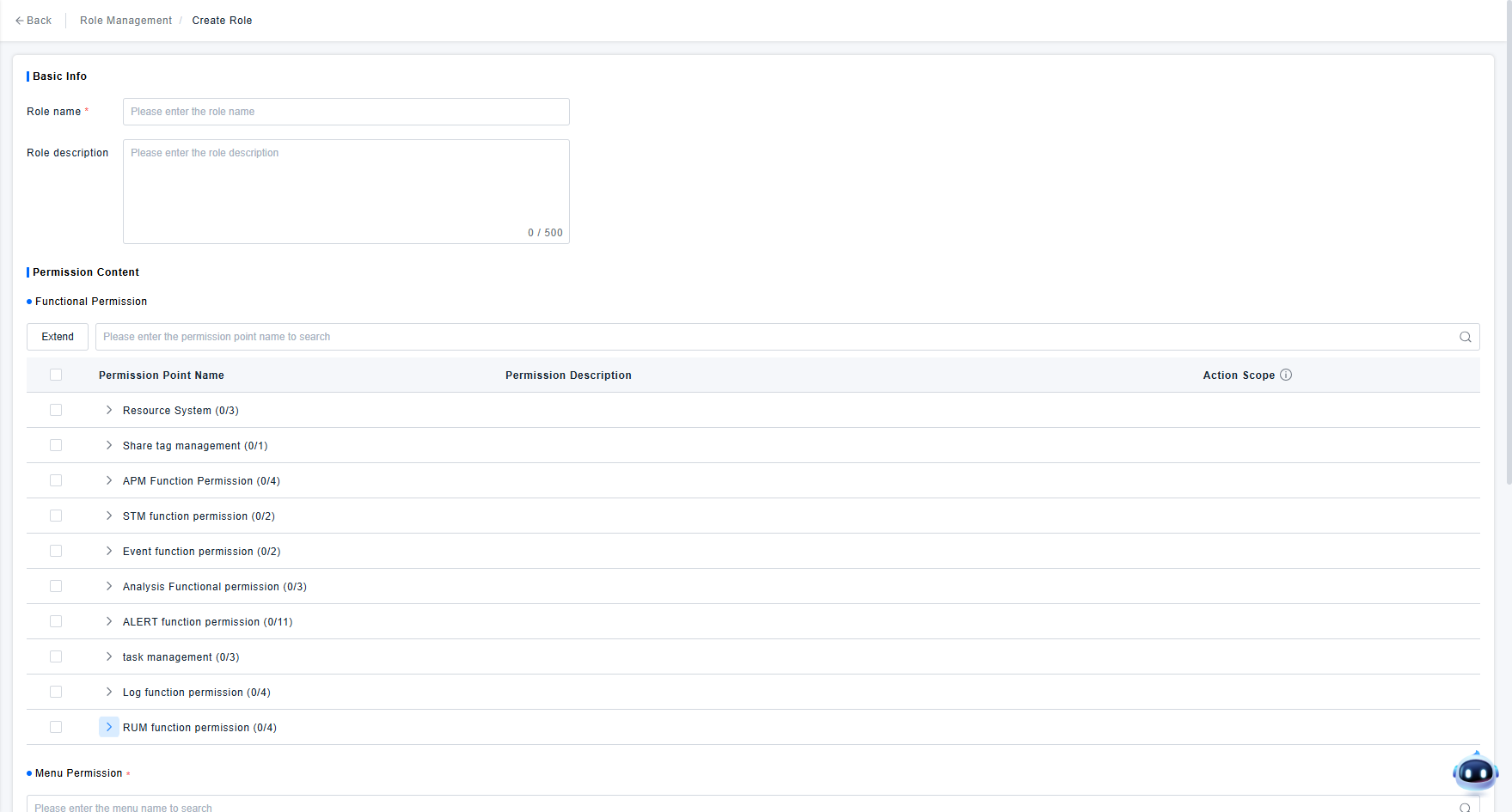Click the Back arrow icon
The image size is (1512, 812).
(19, 21)
